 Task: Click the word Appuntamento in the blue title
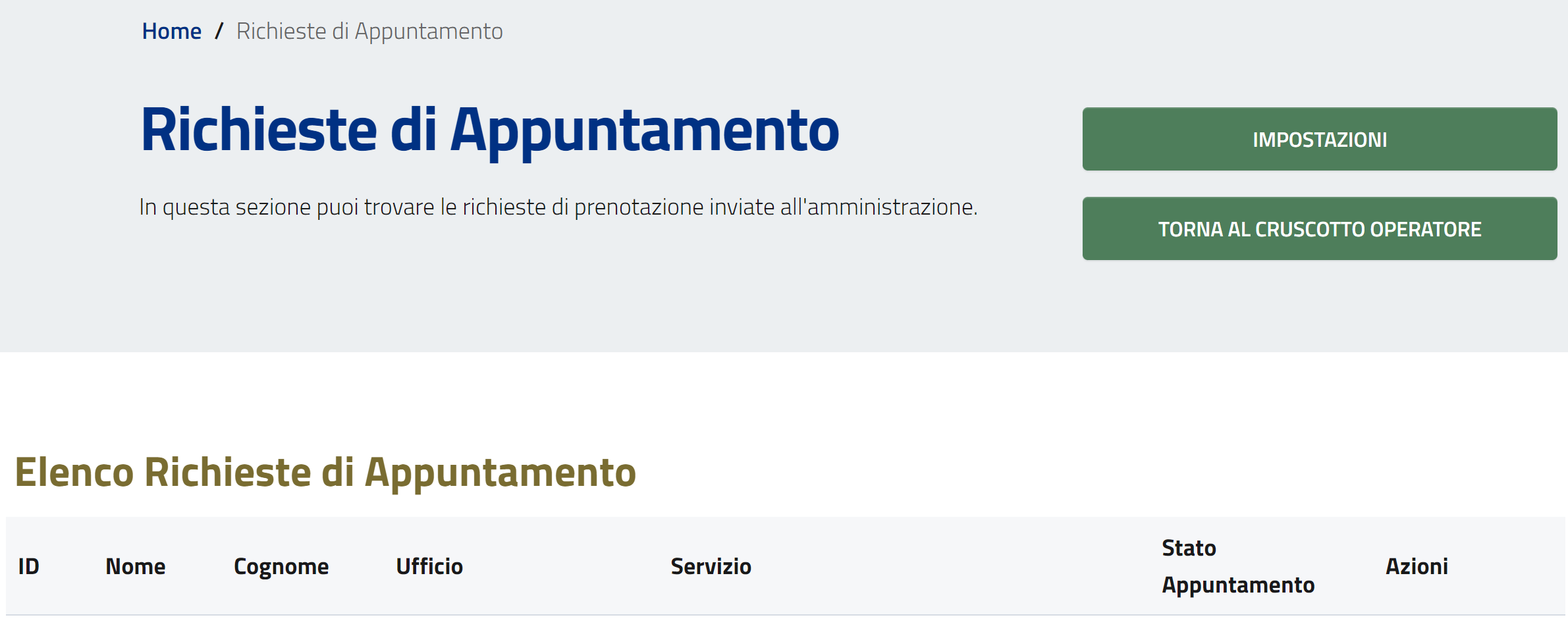pos(645,130)
